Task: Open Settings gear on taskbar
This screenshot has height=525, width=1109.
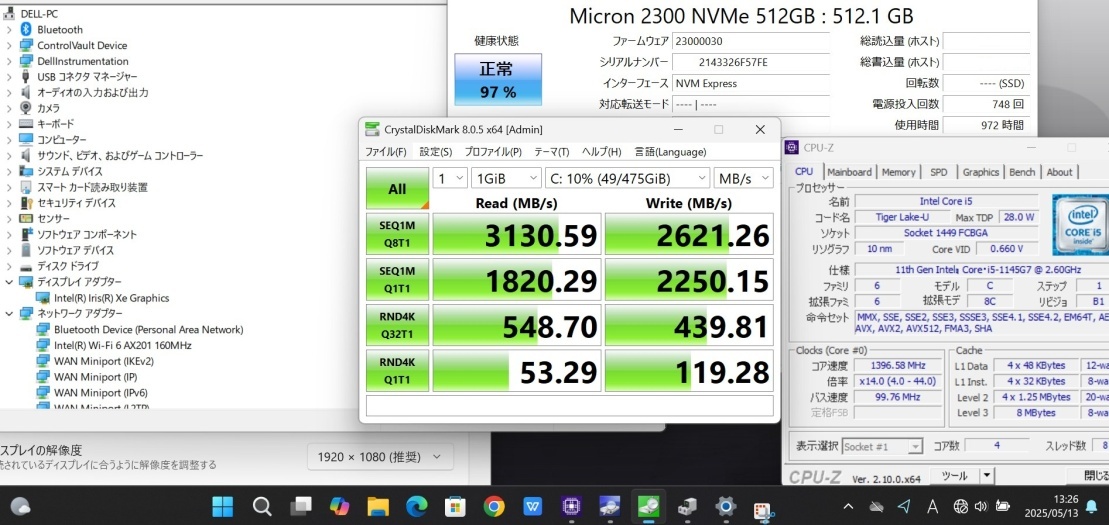Action: point(725,506)
